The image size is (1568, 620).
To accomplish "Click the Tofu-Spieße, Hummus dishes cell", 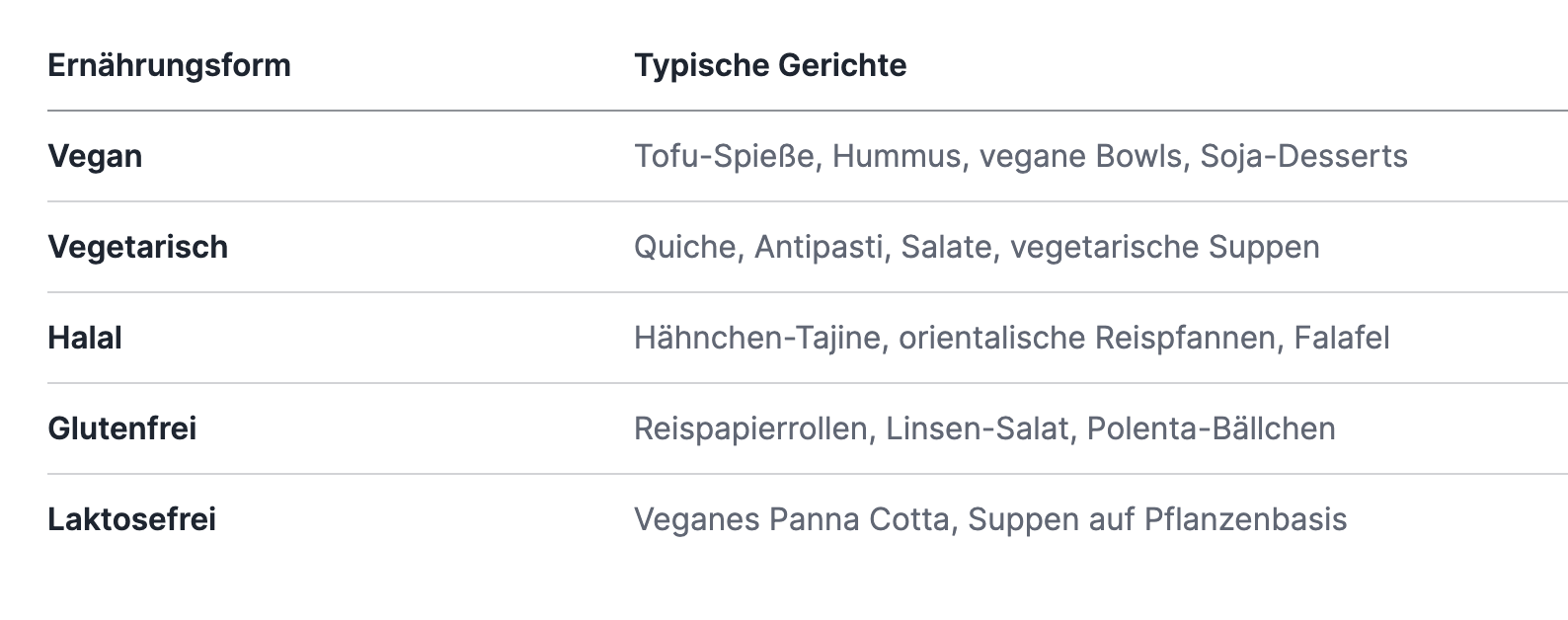I will (x=1021, y=156).
